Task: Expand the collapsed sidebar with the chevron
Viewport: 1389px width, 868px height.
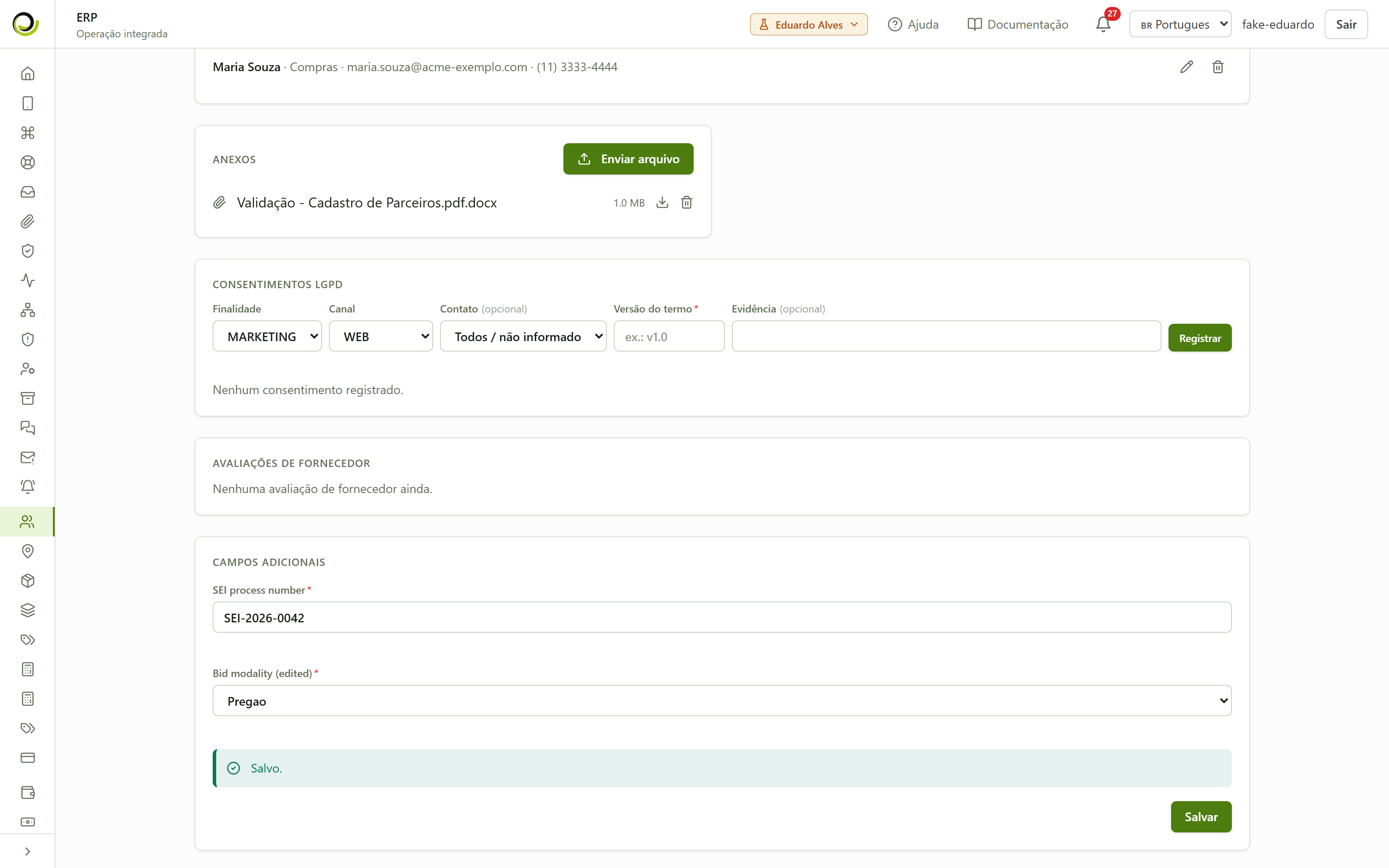Action: [x=27, y=852]
